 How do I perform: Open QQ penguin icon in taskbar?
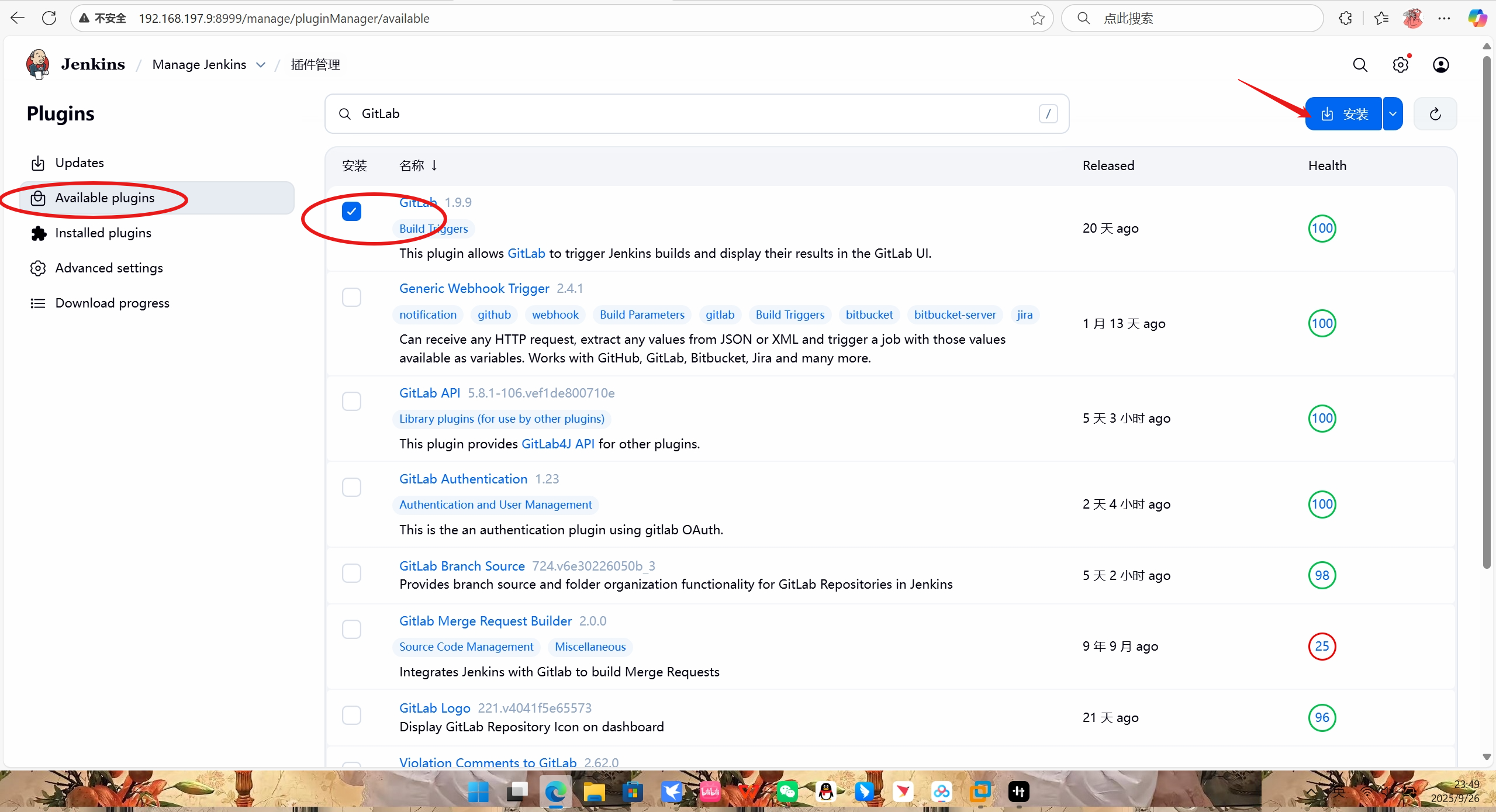825,792
